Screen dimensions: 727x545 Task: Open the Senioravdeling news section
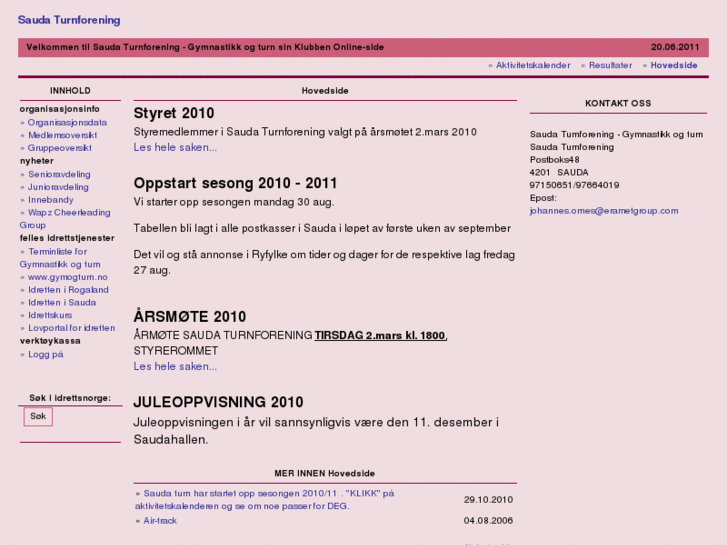59,174
